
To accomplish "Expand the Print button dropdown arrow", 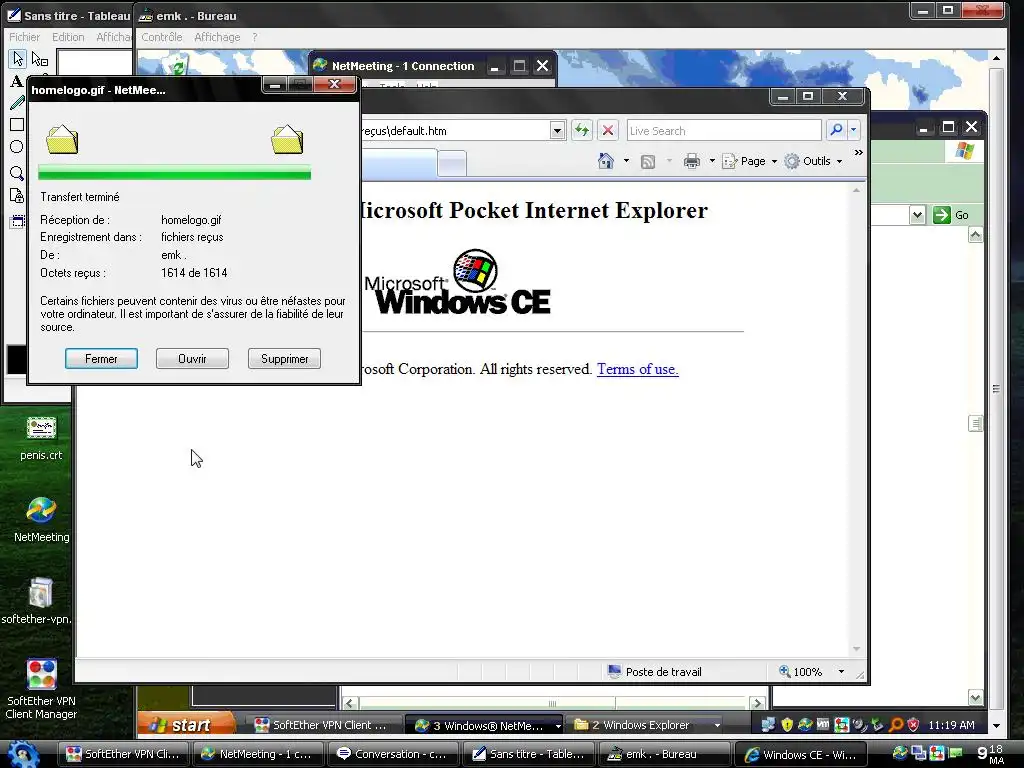I will [x=712, y=161].
